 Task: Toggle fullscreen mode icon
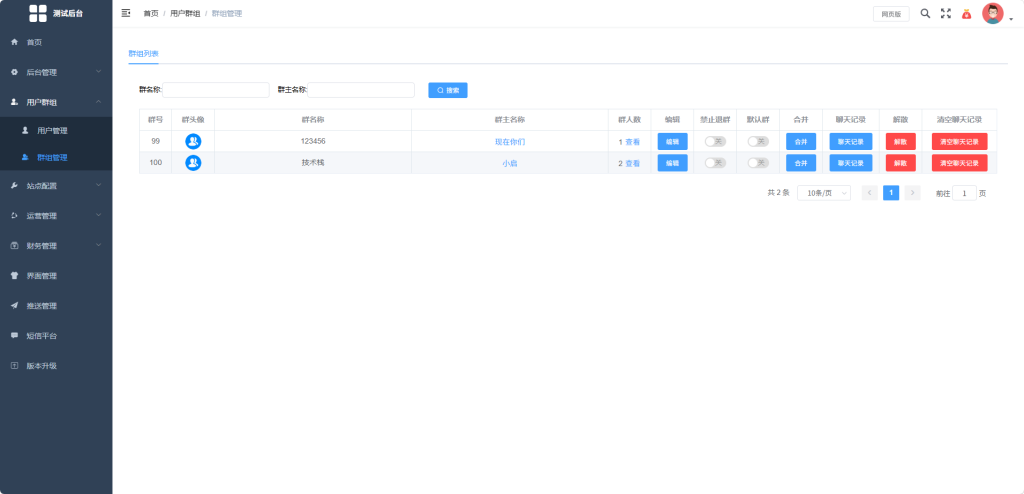click(946, 13)
